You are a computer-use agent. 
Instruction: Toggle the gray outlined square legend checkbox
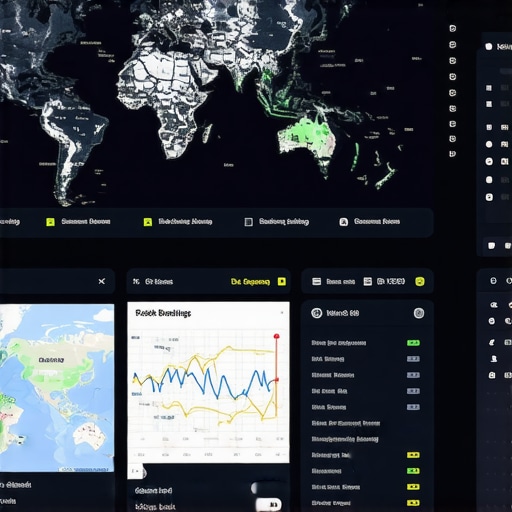coord(249,222)
